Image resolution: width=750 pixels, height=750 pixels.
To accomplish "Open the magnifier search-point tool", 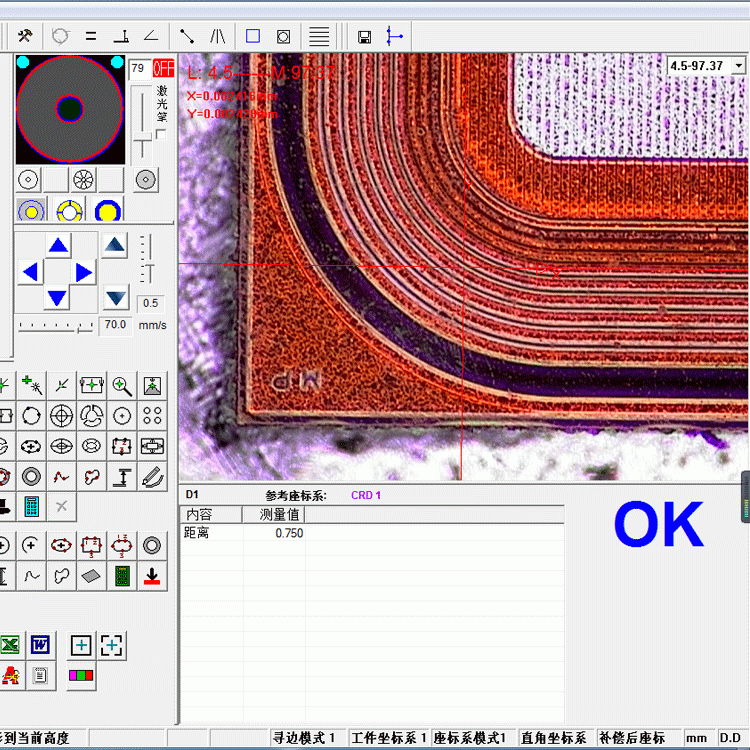I will [x=122, y=385].
